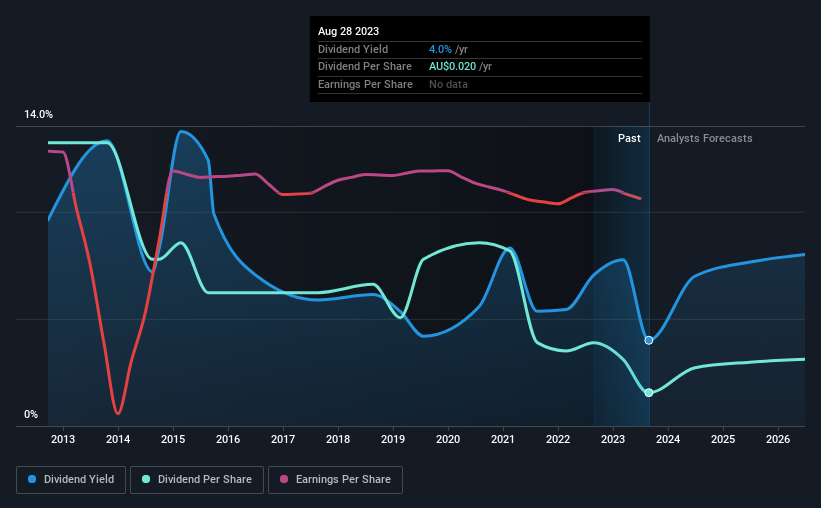Image resolution: width=821 pixels, height=508 pixels.
Task: Click the blue Dividend Yield legend dot
Action: [32, 479]
